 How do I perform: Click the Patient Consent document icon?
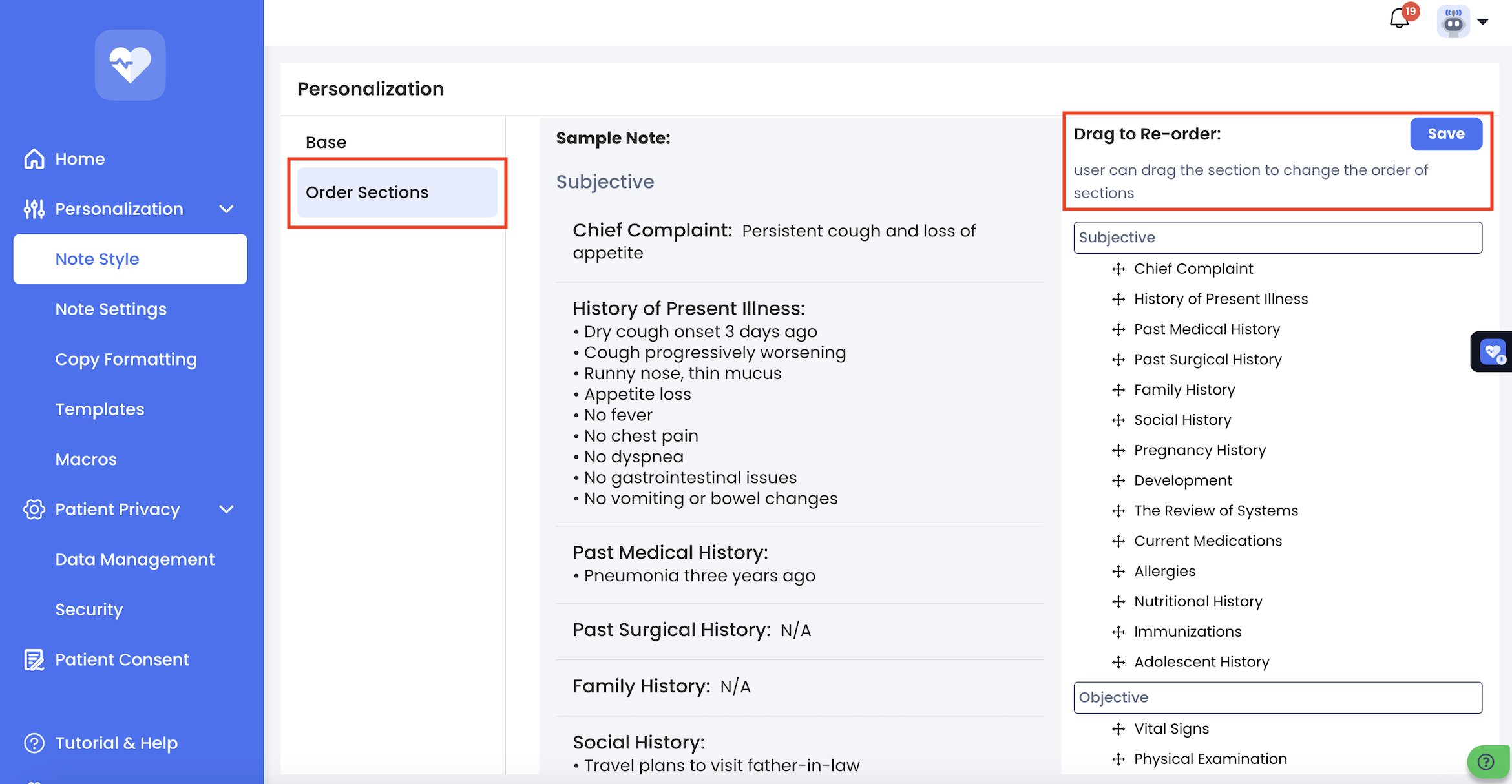tap(34, 659)
